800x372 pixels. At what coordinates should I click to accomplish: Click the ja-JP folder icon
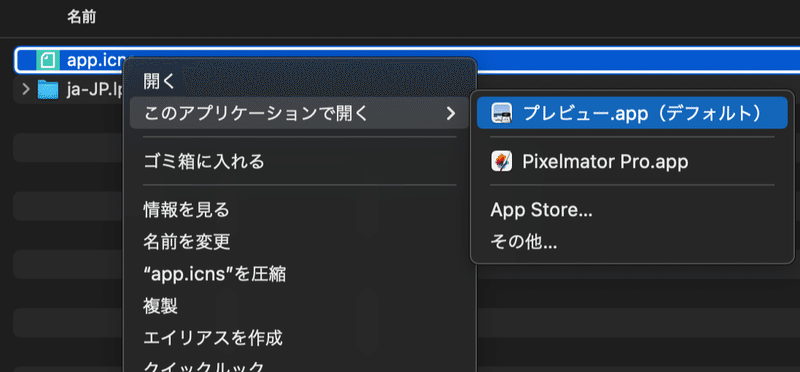coord(48,90)
